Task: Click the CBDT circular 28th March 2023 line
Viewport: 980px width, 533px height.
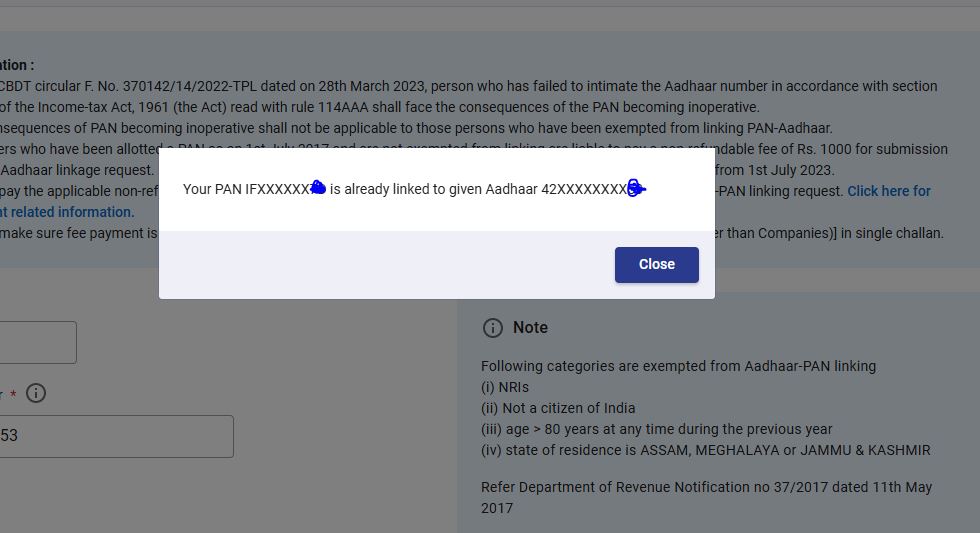Action: [468, 87]
